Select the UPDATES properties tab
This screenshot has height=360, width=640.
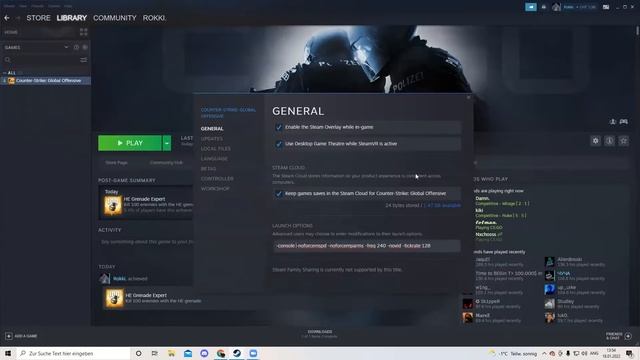pyautogui.click(x=212, y=139)
